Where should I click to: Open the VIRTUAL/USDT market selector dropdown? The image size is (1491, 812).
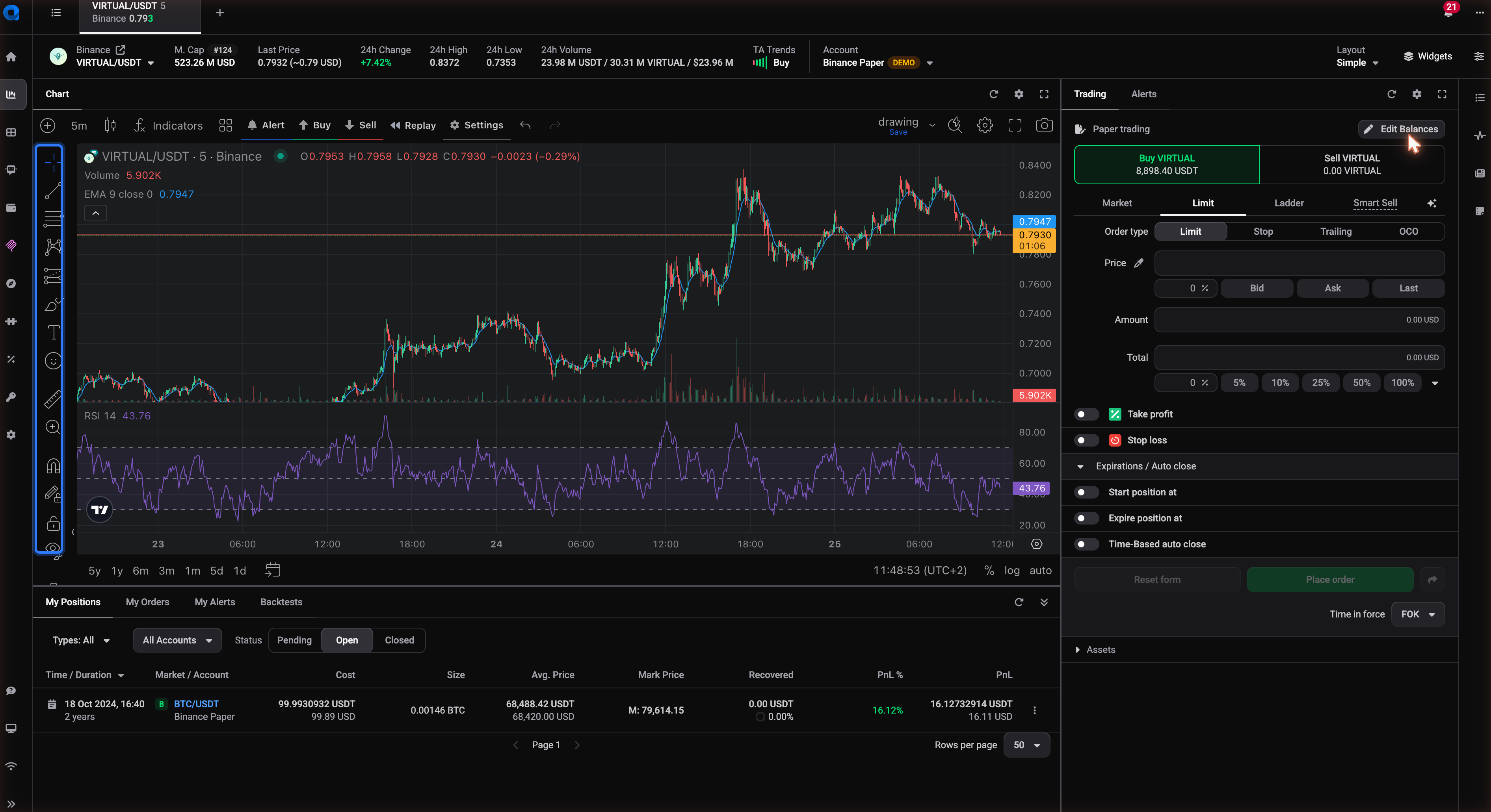click(x=115, y=63)
